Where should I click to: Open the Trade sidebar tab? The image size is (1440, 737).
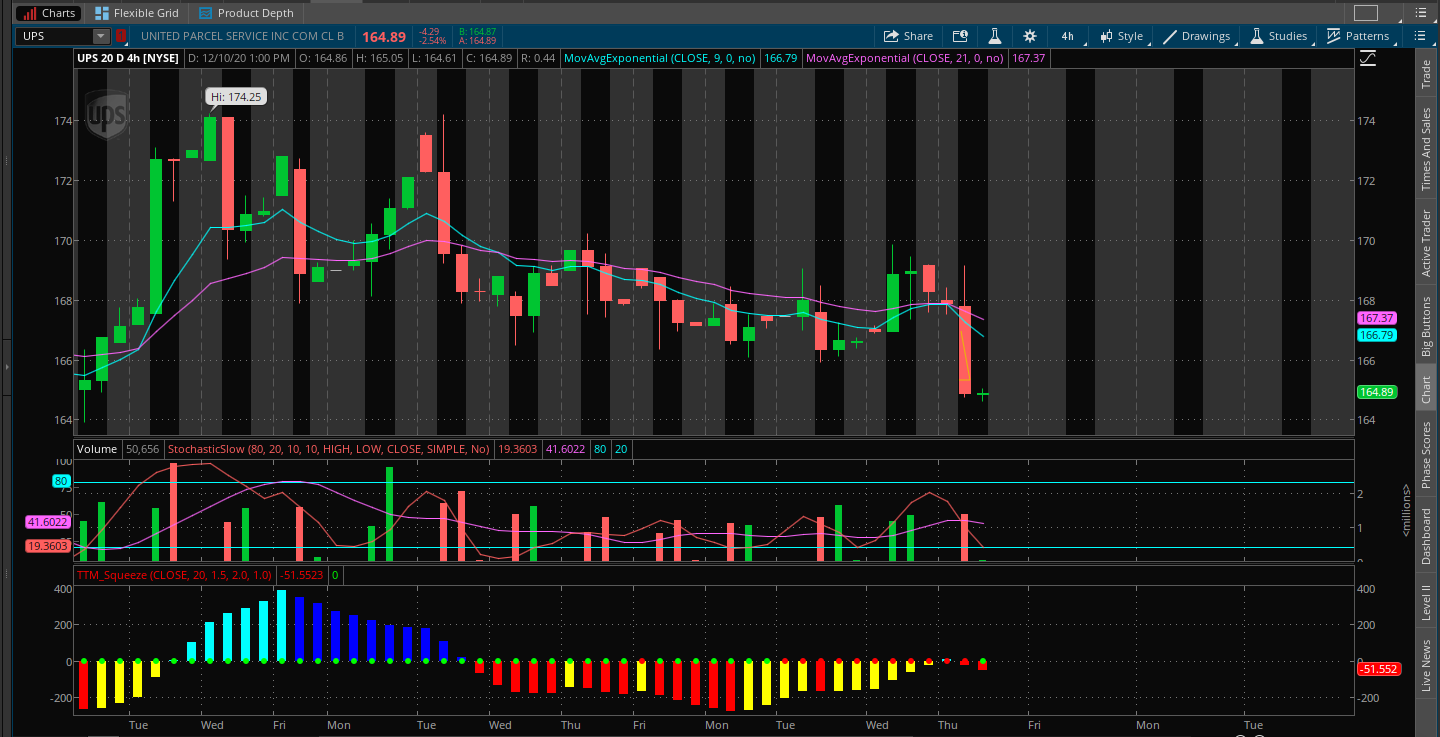click(1426, 76)
